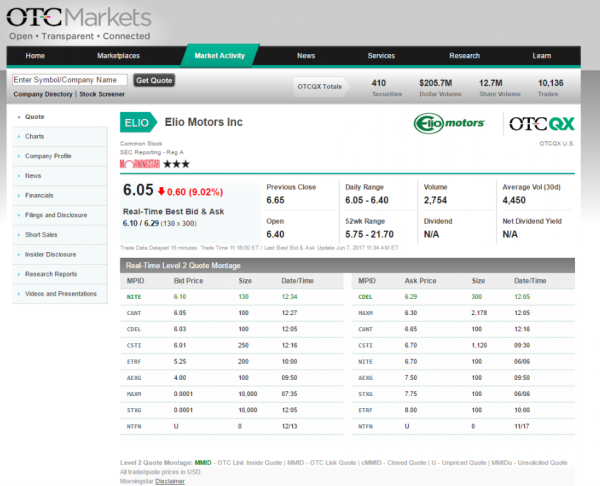Select the MAXM ask row at 6.30
Image resolution: width=600 pixels, height=486 pixels.
click(x=463, y=313)
